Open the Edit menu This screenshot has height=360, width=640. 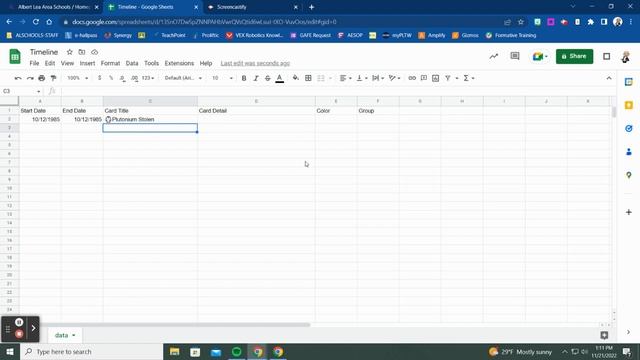(50, 63)
